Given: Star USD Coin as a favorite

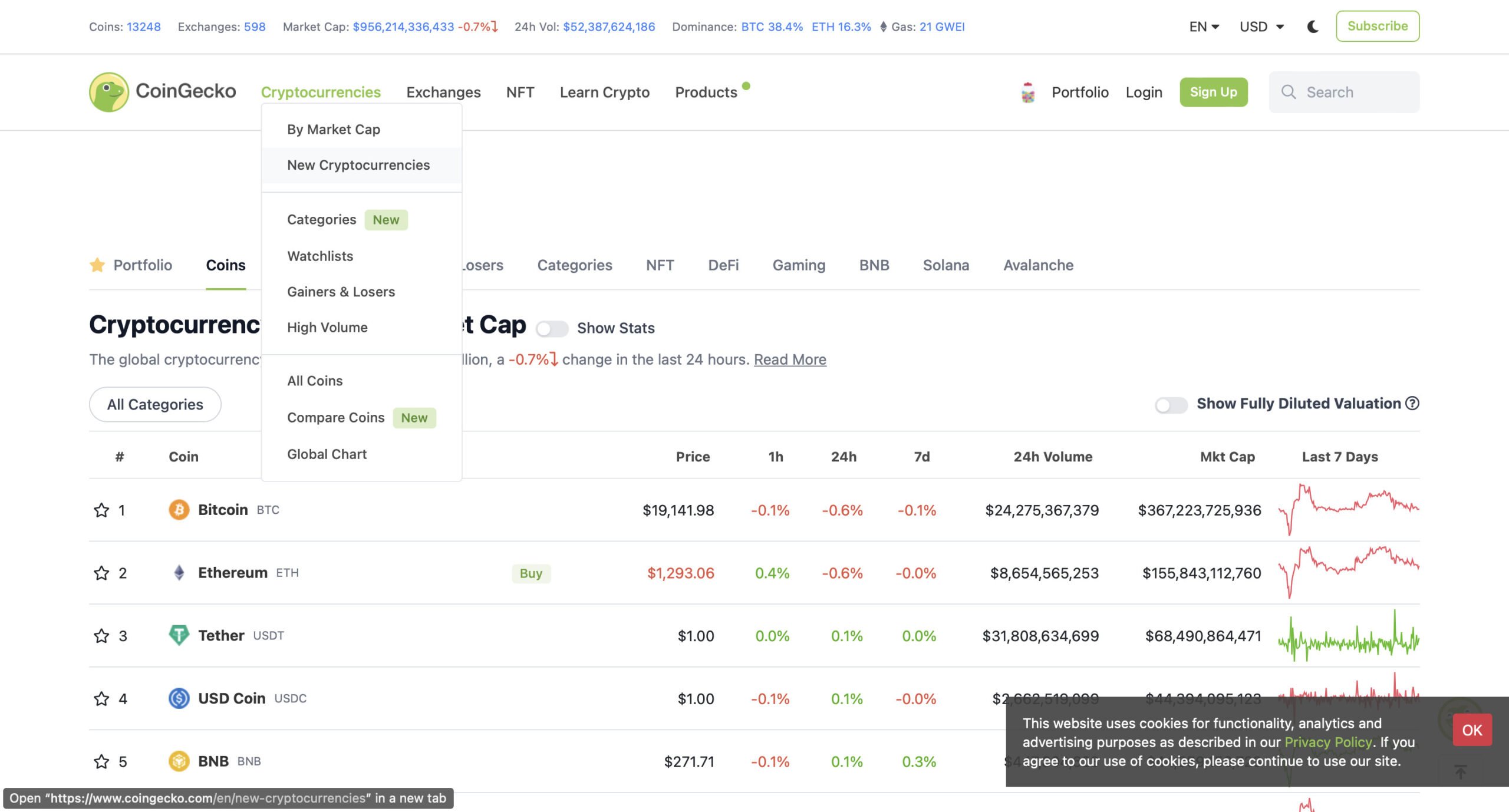Looking at the screenshot, I should coord(101,698).
